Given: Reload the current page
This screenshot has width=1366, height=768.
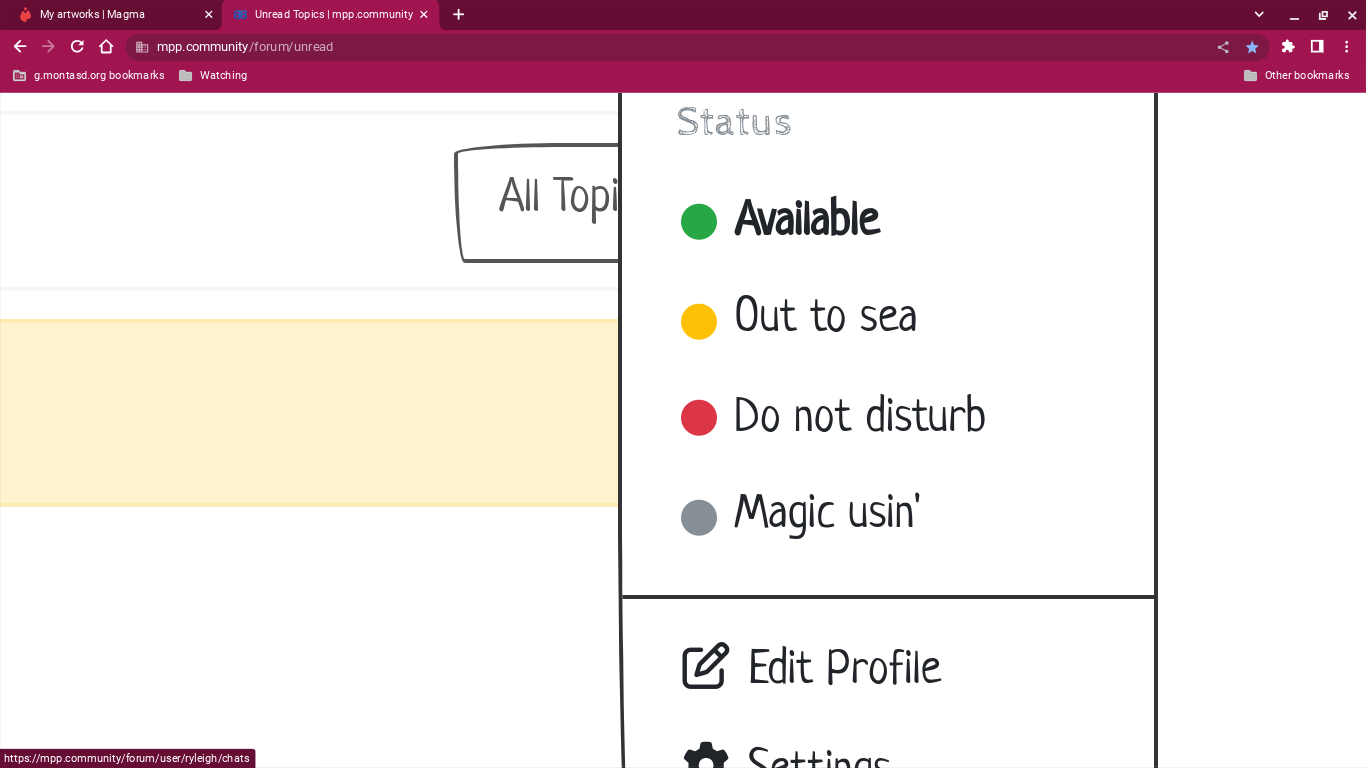Looking at the screenshot, I should pos(77,47).
